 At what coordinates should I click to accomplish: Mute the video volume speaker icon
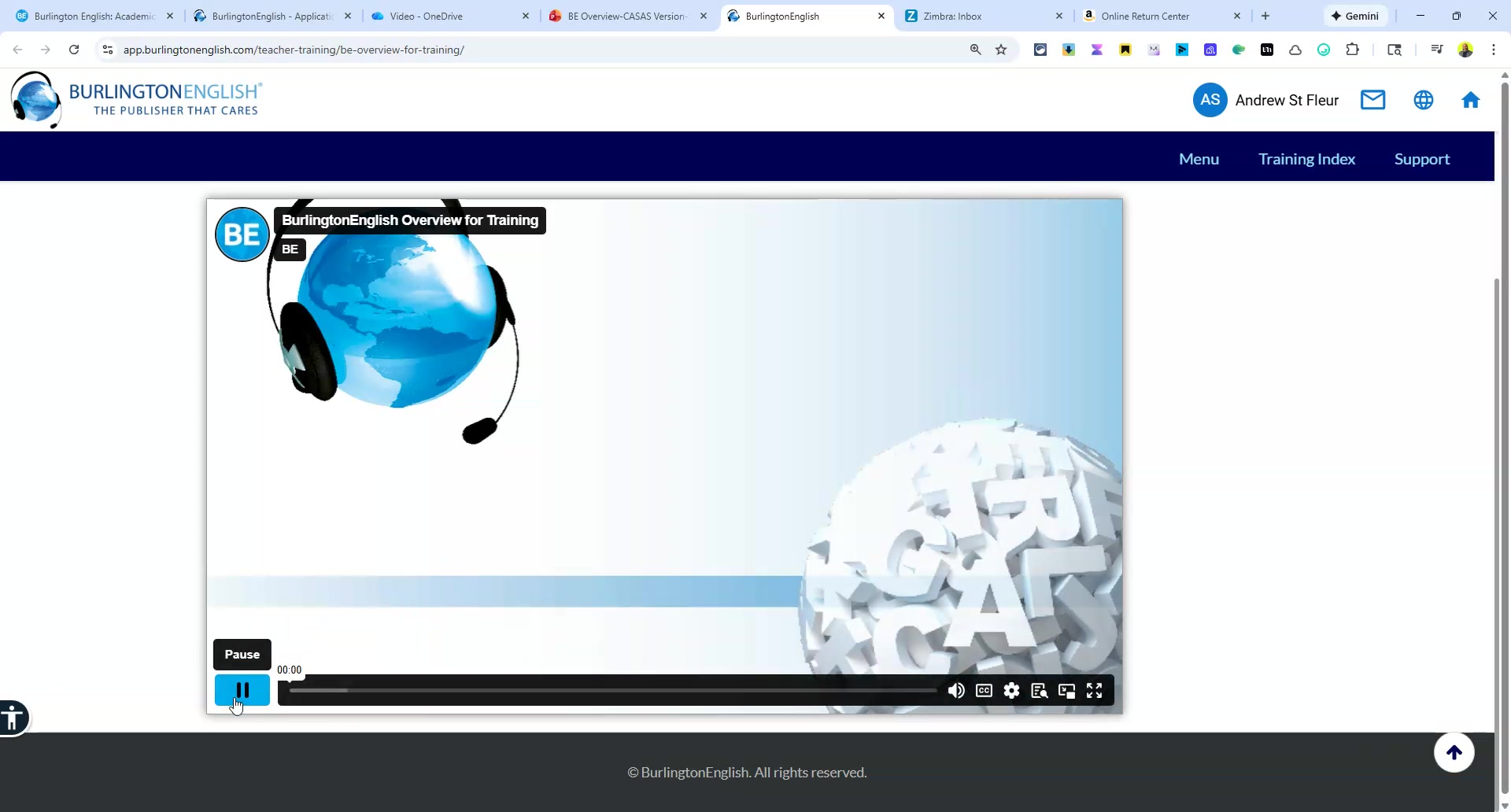[x=956, y=691]
